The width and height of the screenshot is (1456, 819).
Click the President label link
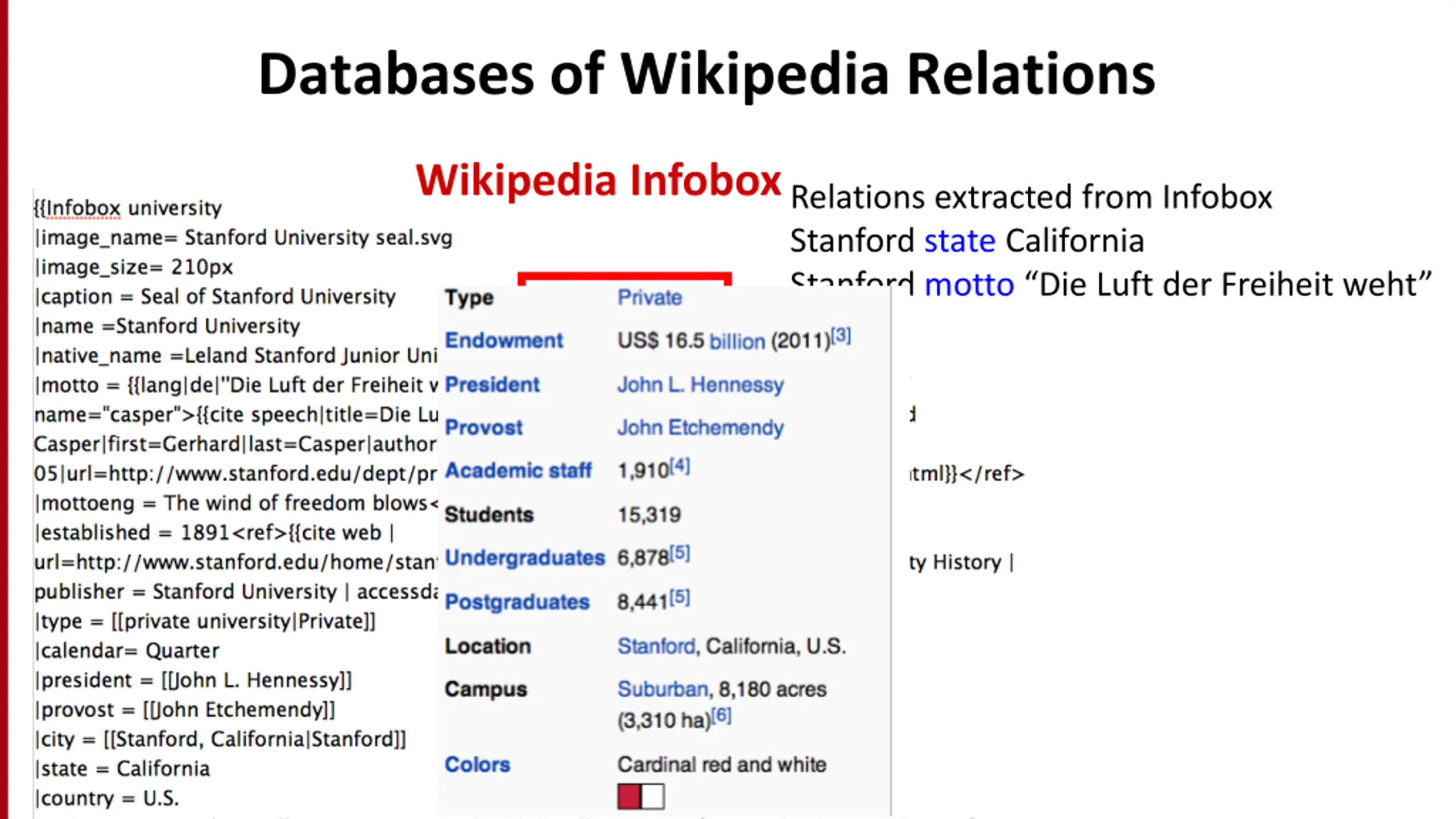(492, 384)
